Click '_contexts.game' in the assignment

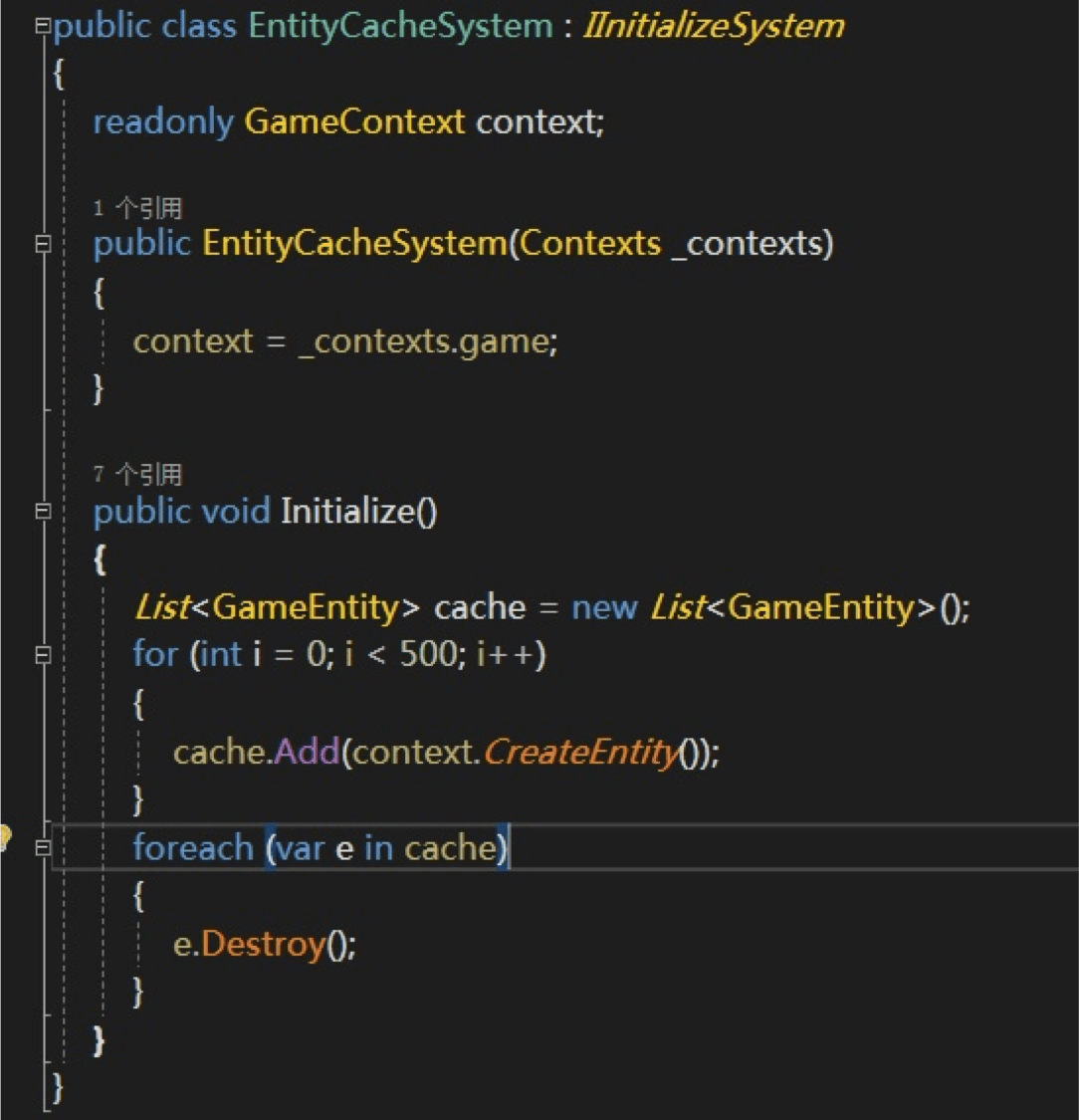click(422, 341)
